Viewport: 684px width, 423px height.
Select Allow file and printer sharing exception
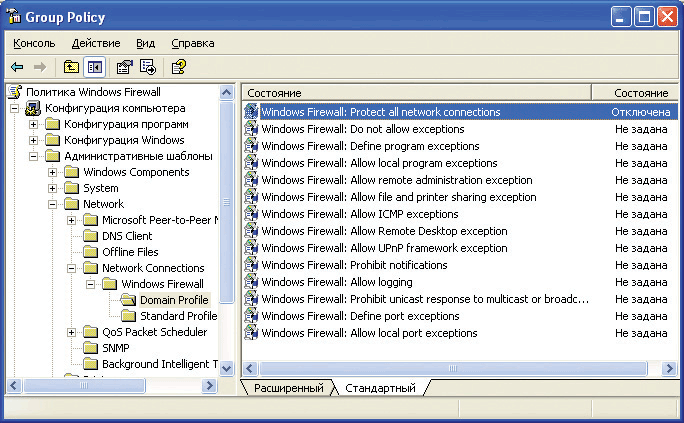(399, 197)
